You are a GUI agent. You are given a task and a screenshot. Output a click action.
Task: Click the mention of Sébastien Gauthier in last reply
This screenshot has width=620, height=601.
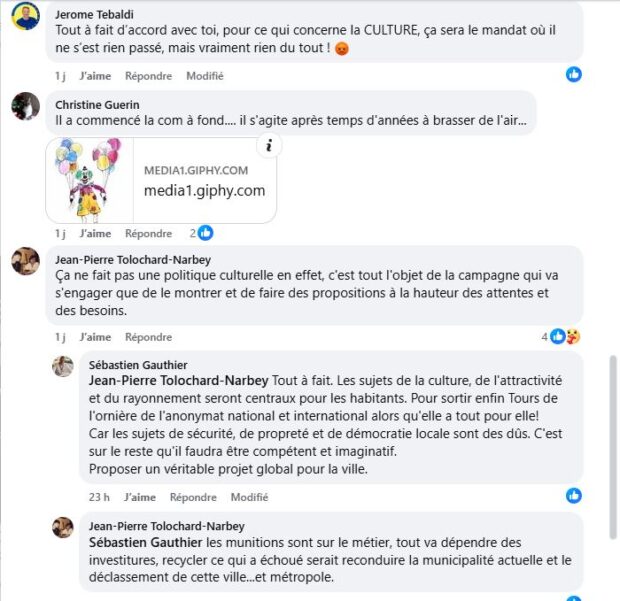tap(146, 542)
